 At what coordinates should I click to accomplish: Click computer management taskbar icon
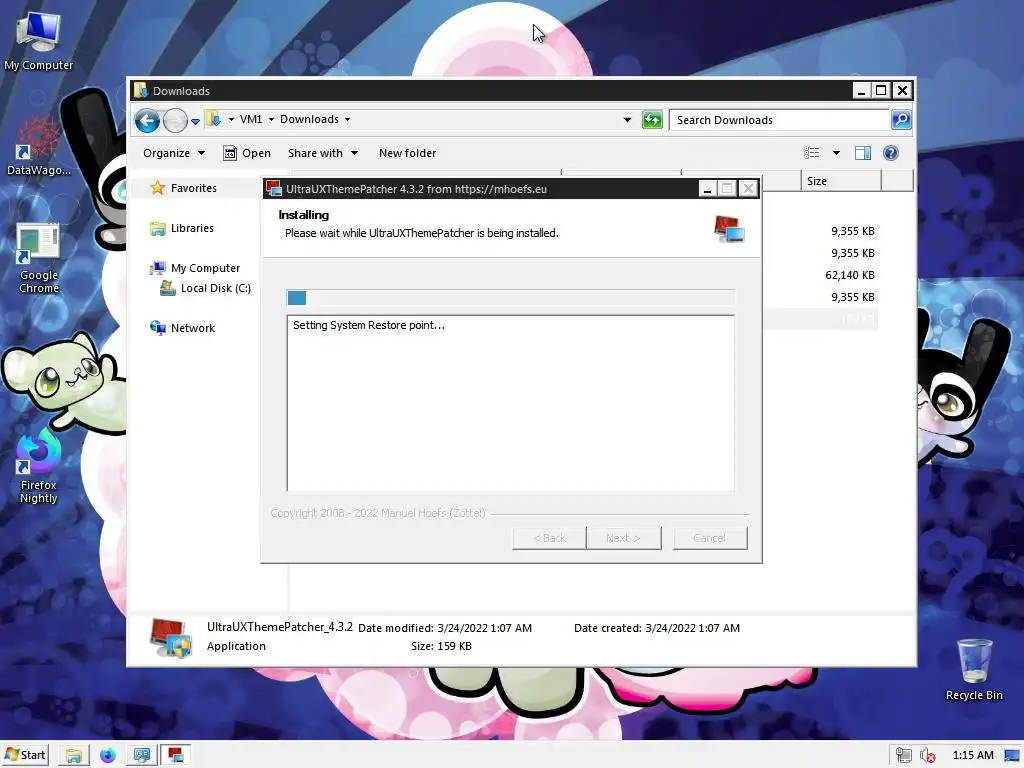pos(141,756)
